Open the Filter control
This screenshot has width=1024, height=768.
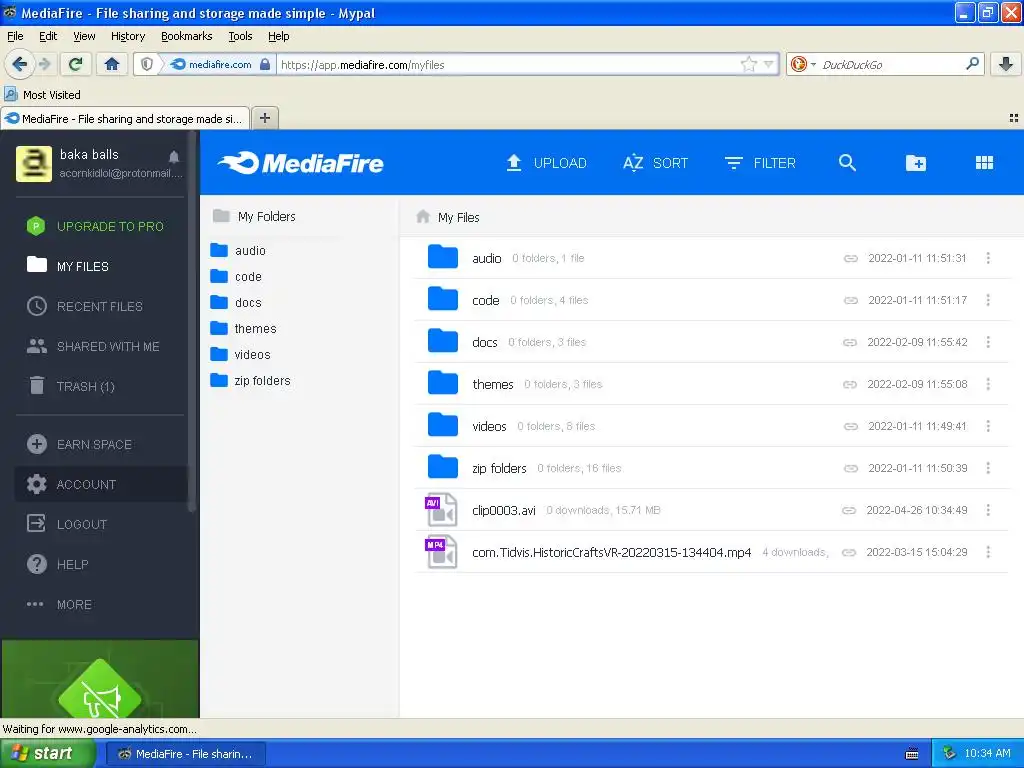coord(760,163)
